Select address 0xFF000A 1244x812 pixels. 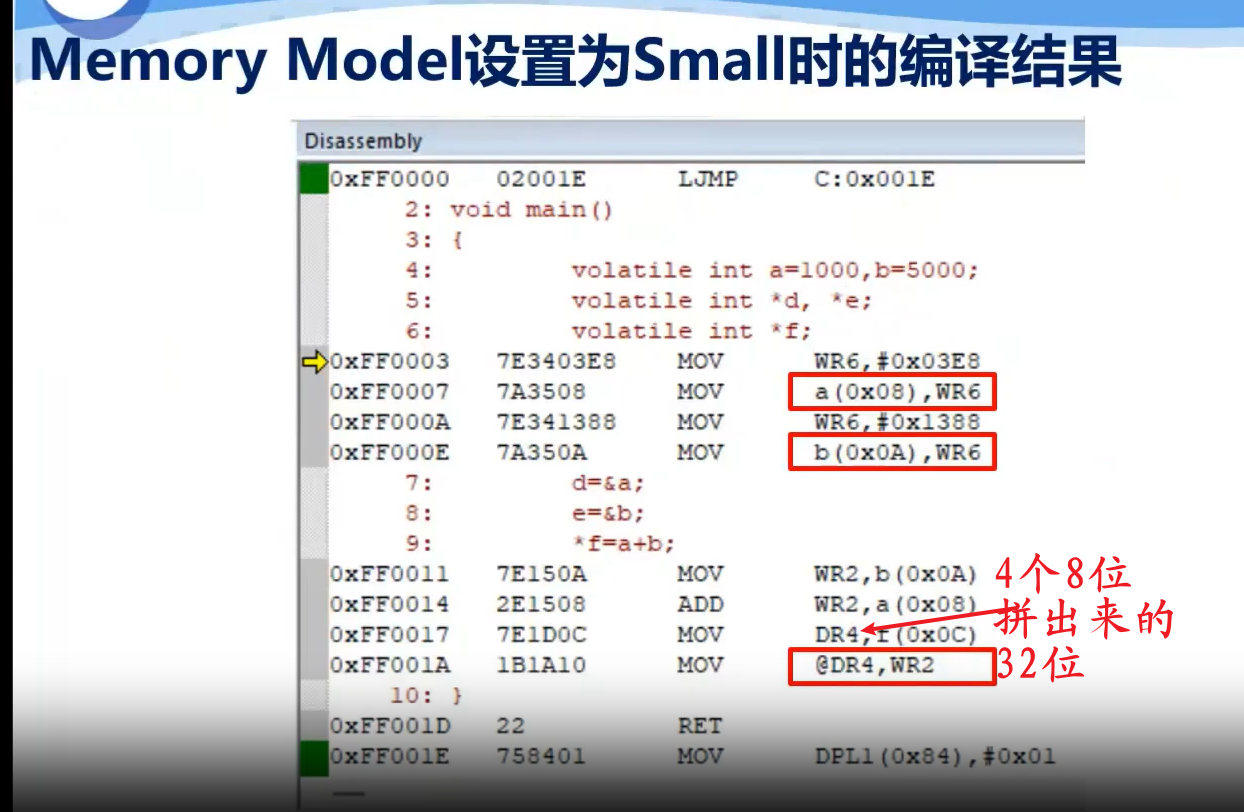point(390,422)
